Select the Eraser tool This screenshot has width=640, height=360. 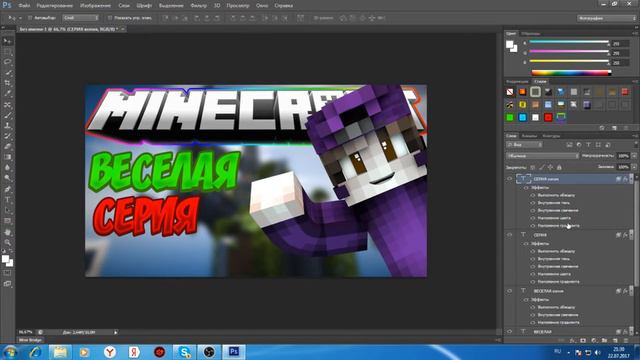tap(7, 147)
